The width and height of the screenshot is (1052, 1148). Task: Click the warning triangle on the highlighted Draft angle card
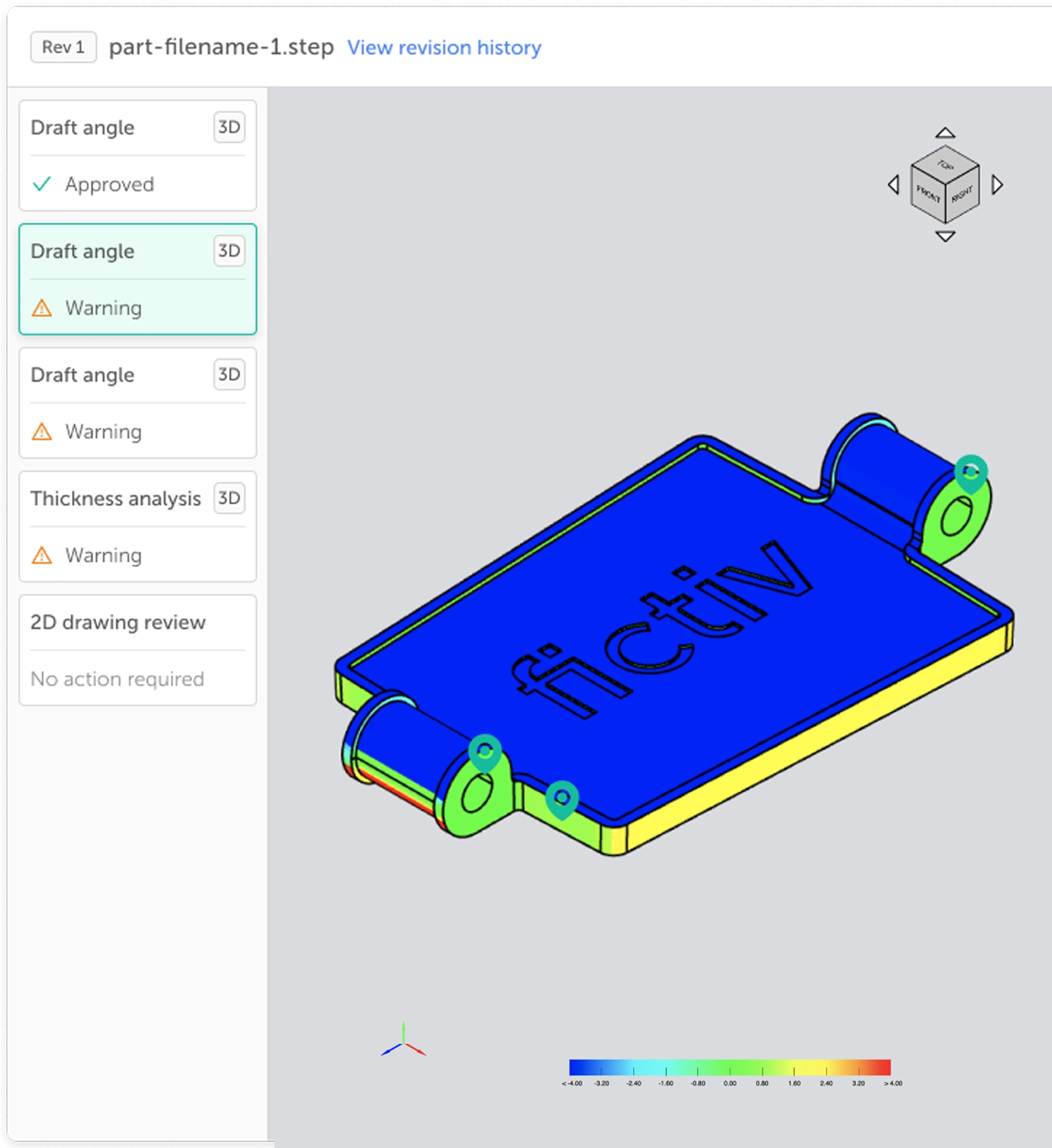click(x=42, y=307)
